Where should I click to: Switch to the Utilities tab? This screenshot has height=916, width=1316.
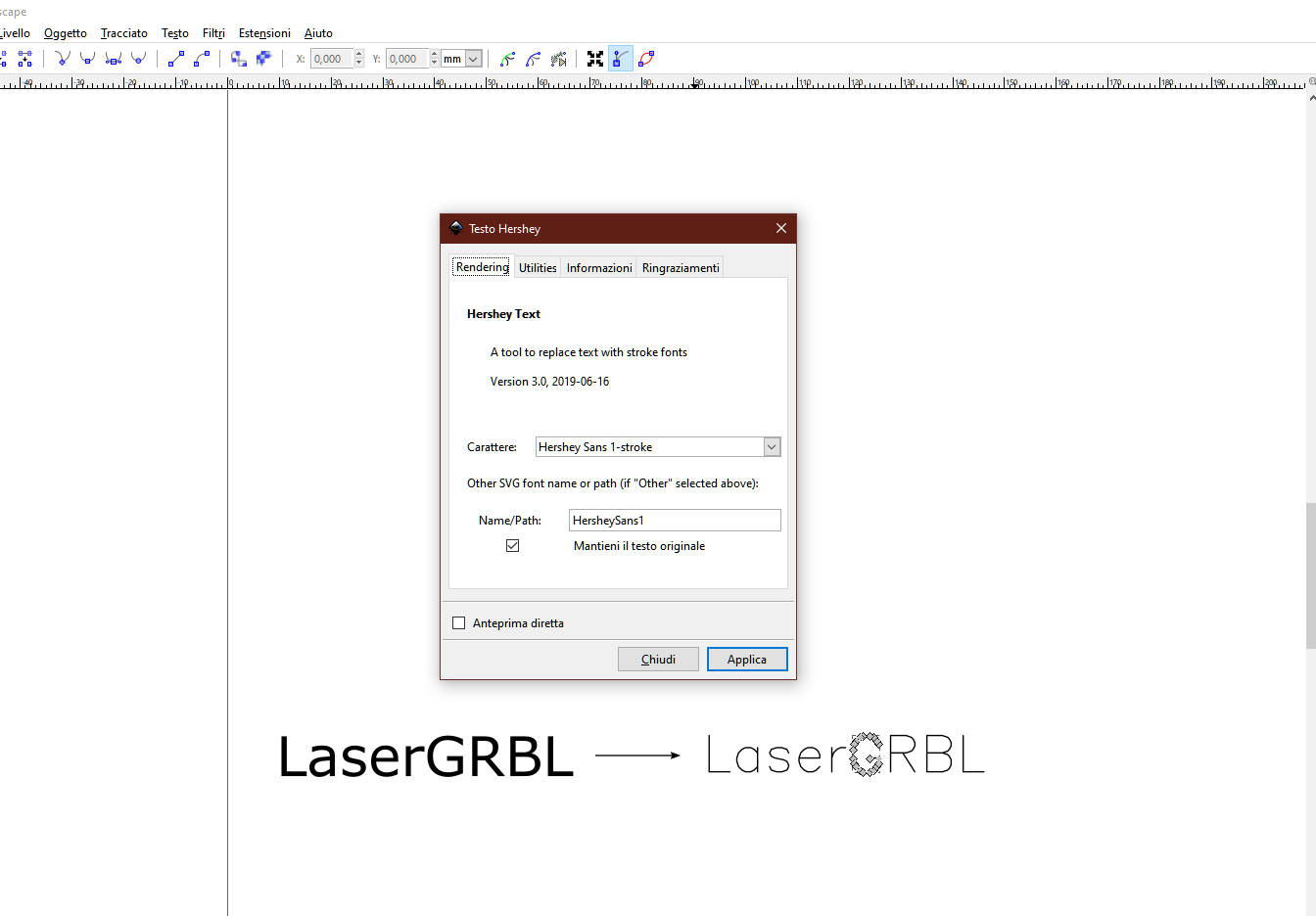click(x=538, y=268)
